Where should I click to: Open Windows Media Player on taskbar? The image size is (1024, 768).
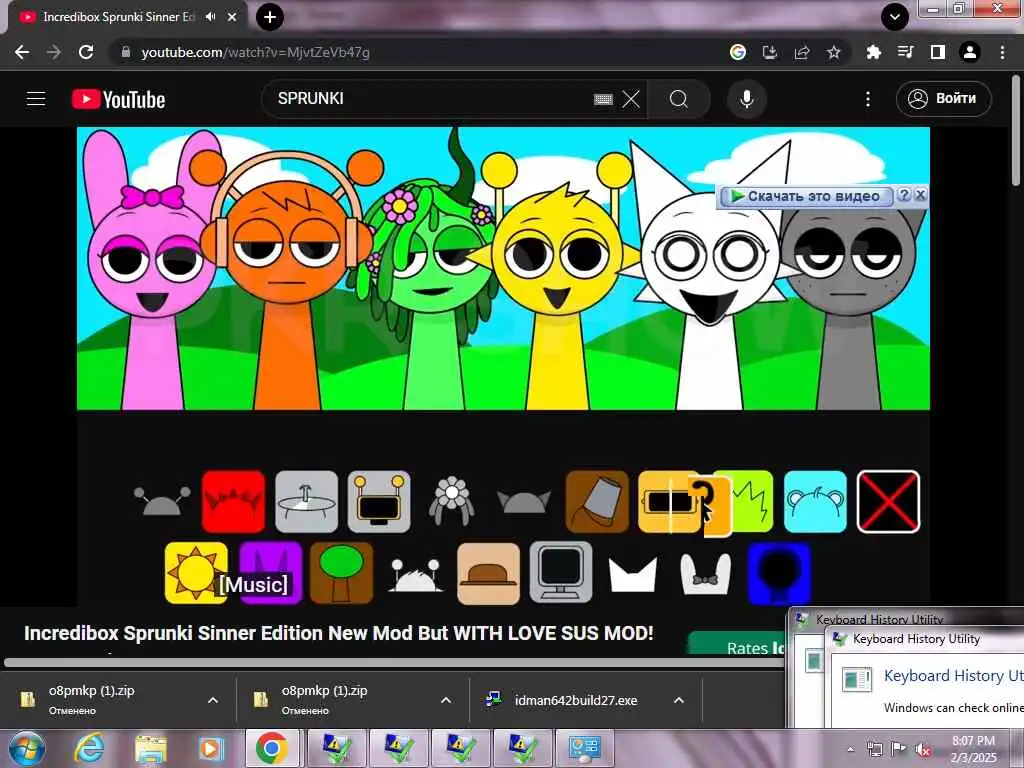tap(210, 748)
